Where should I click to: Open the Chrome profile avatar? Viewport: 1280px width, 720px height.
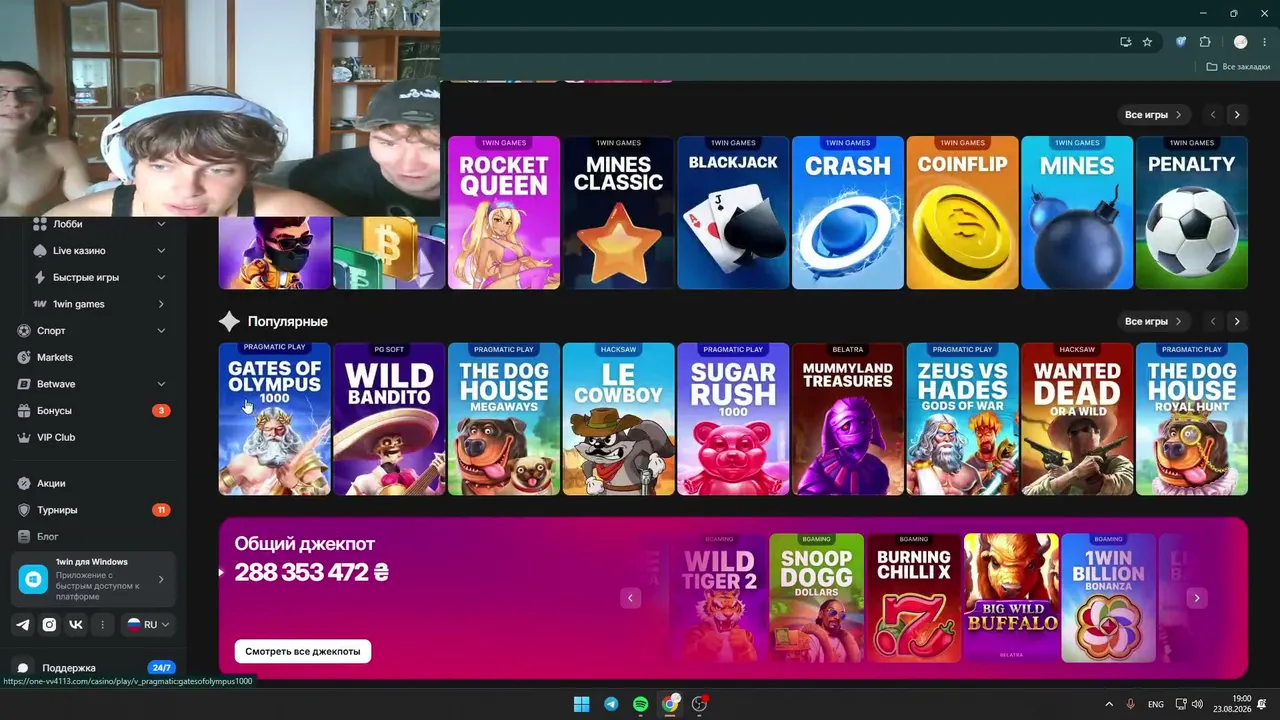click(1241, 42)
